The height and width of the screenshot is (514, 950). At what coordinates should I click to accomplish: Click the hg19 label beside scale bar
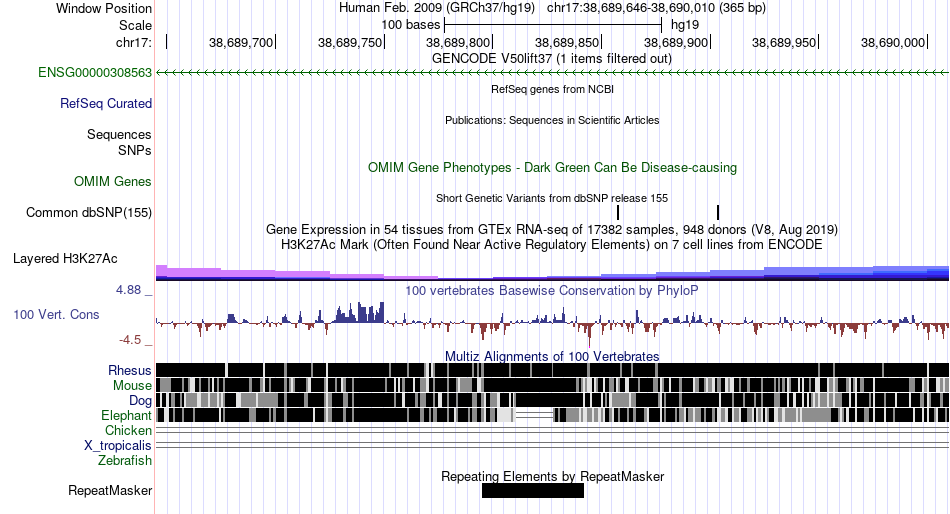(x=685, y=25)
